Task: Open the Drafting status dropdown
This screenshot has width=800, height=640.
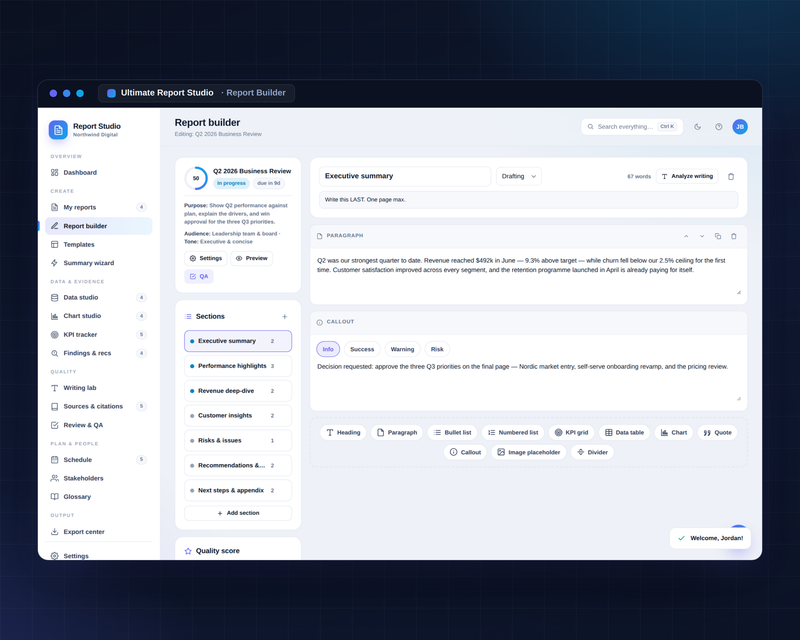Action: (519, 176)
